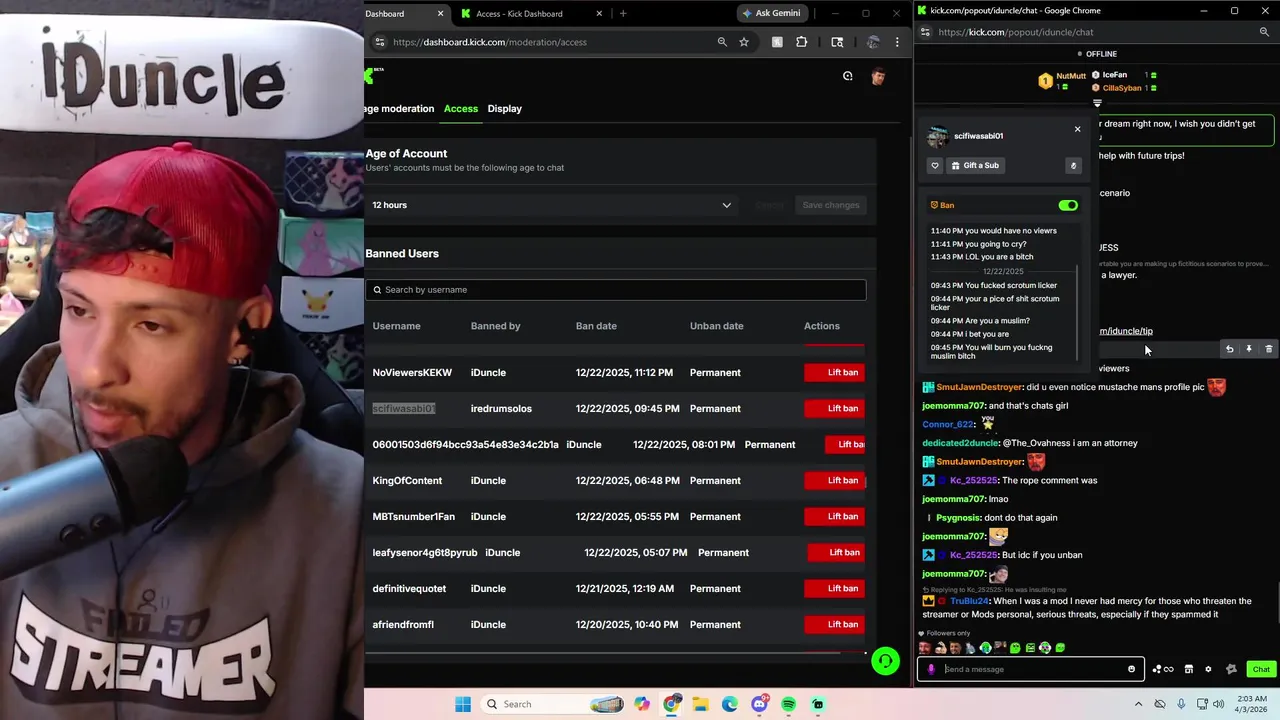1280x720 pixels.
Task: Open the Chrome extensions puzzle icon
Action: [801, 42]
